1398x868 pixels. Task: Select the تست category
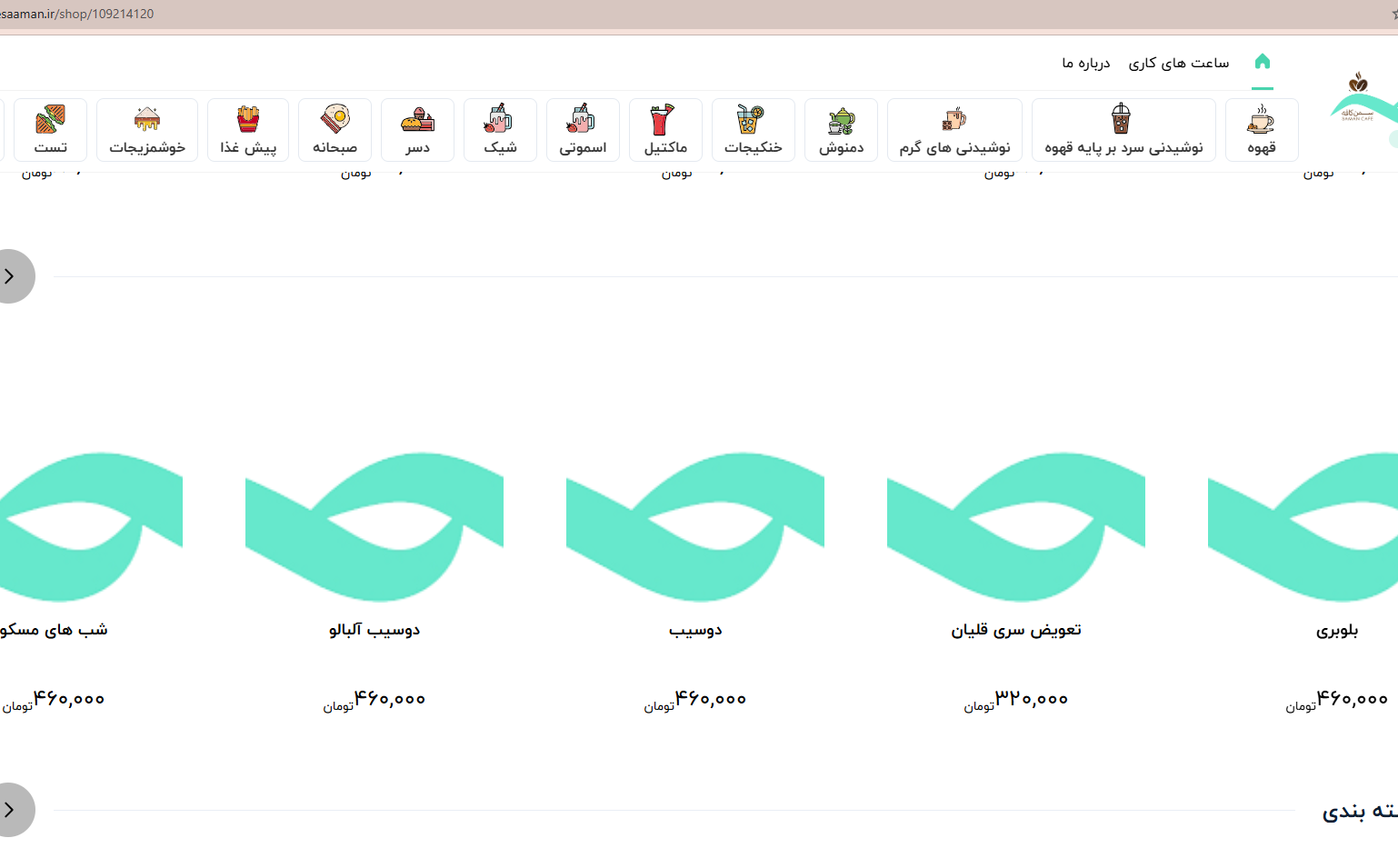coord(51,130)
